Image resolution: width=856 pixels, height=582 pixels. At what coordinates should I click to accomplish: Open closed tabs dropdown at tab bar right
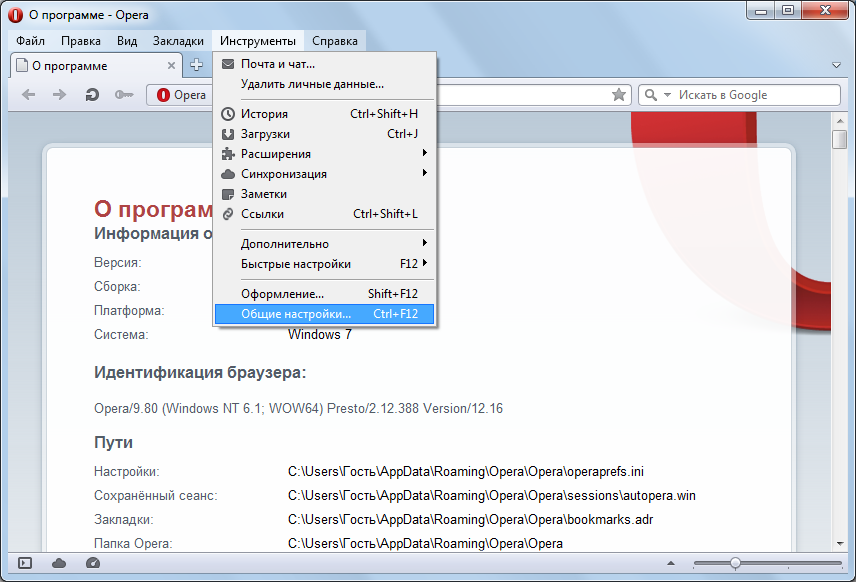click(836, 66)
